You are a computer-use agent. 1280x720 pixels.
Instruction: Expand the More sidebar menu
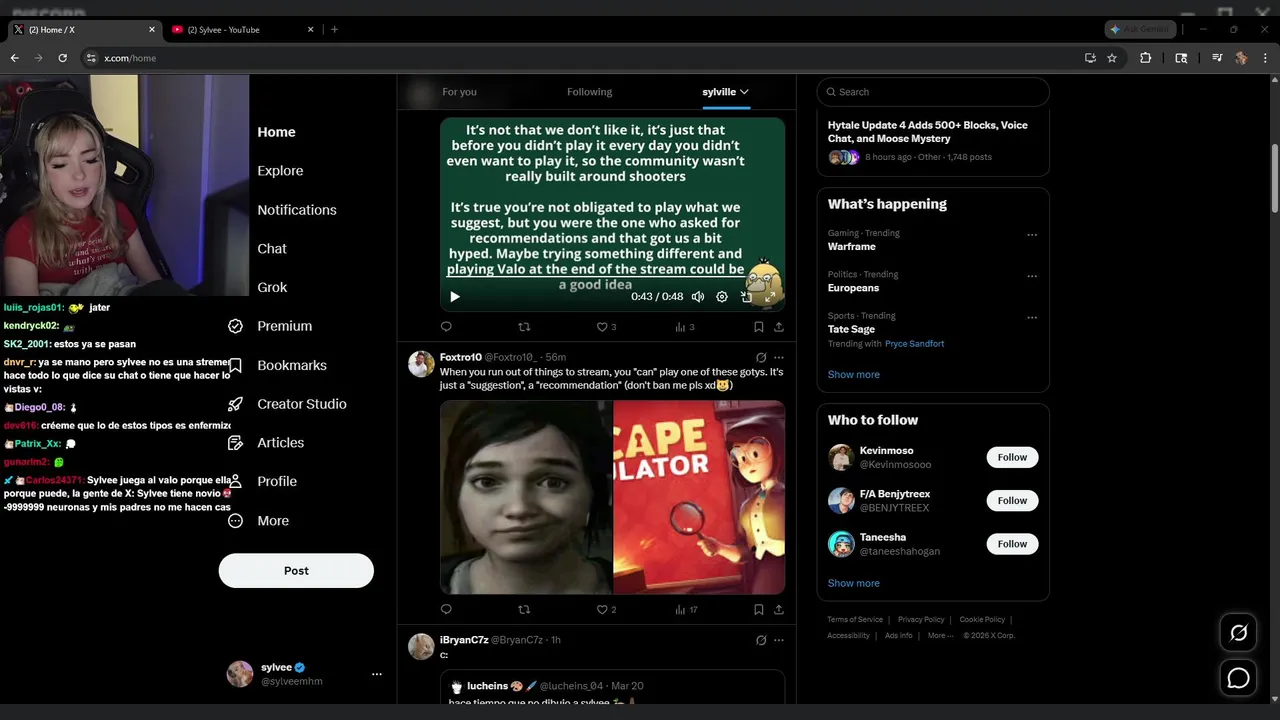point(259,521)
